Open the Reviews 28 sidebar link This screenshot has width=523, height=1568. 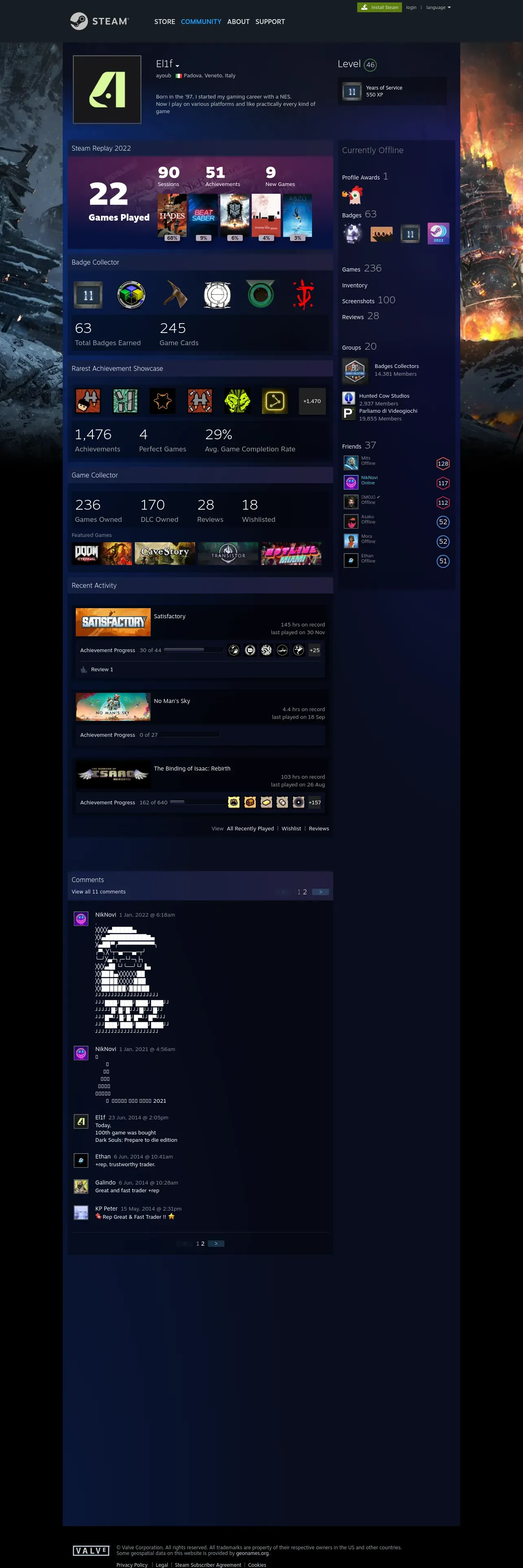(x=360, y=316)
